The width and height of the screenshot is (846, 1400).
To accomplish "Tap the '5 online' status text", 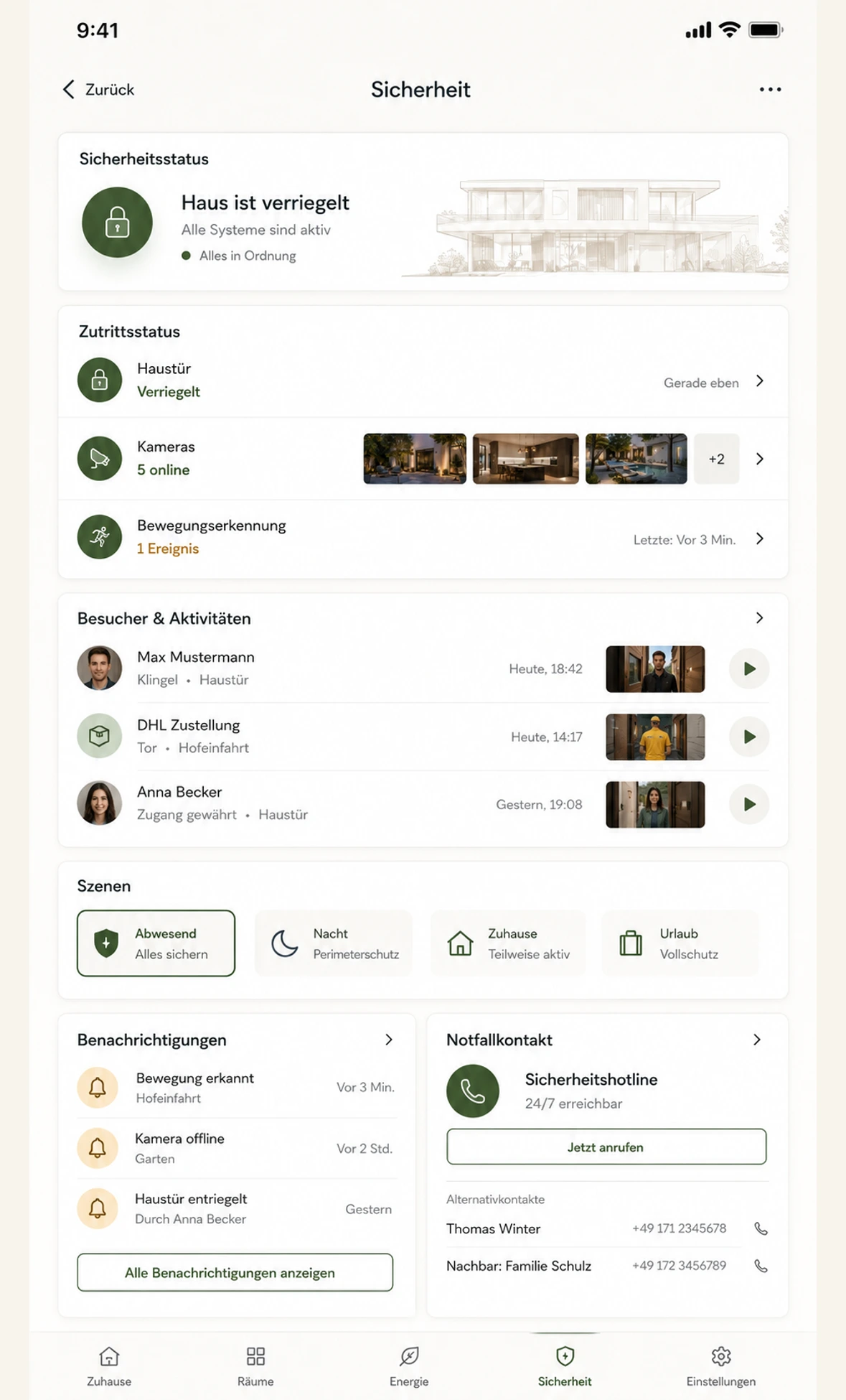I will [164, 470].
